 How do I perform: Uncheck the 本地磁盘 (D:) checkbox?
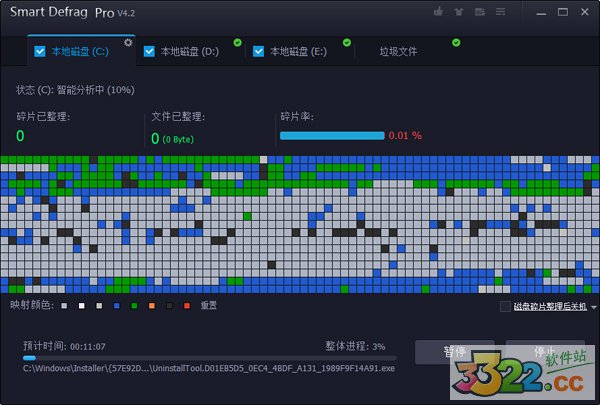149,51
